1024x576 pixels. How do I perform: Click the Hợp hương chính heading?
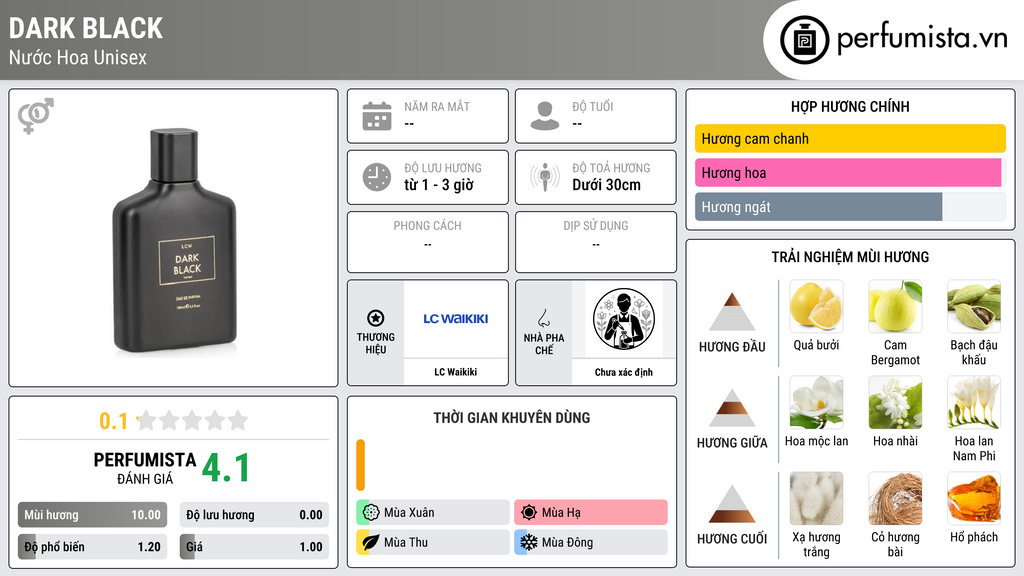(850, 106)
